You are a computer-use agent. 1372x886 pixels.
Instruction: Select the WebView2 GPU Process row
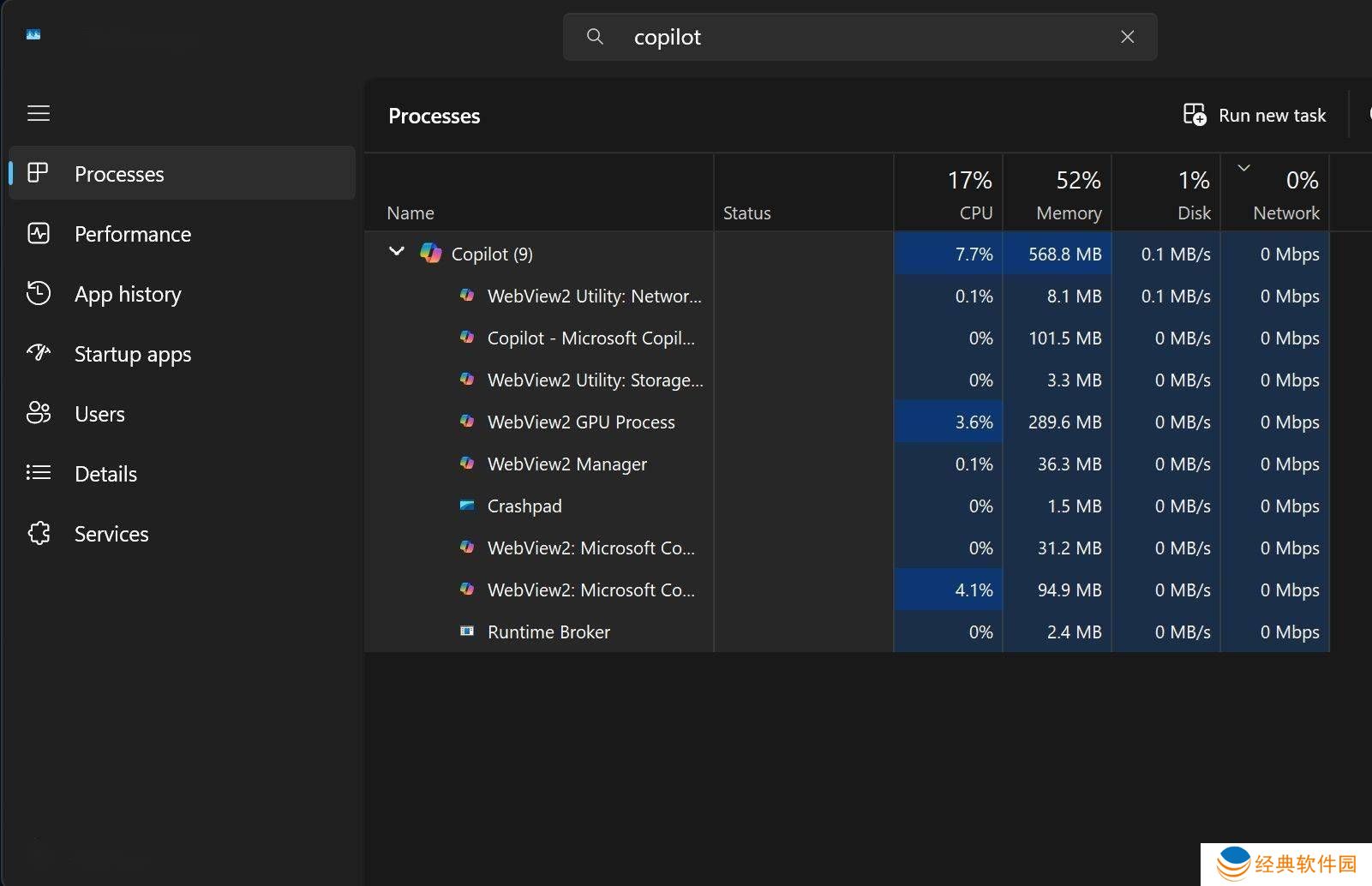(581, 422)
